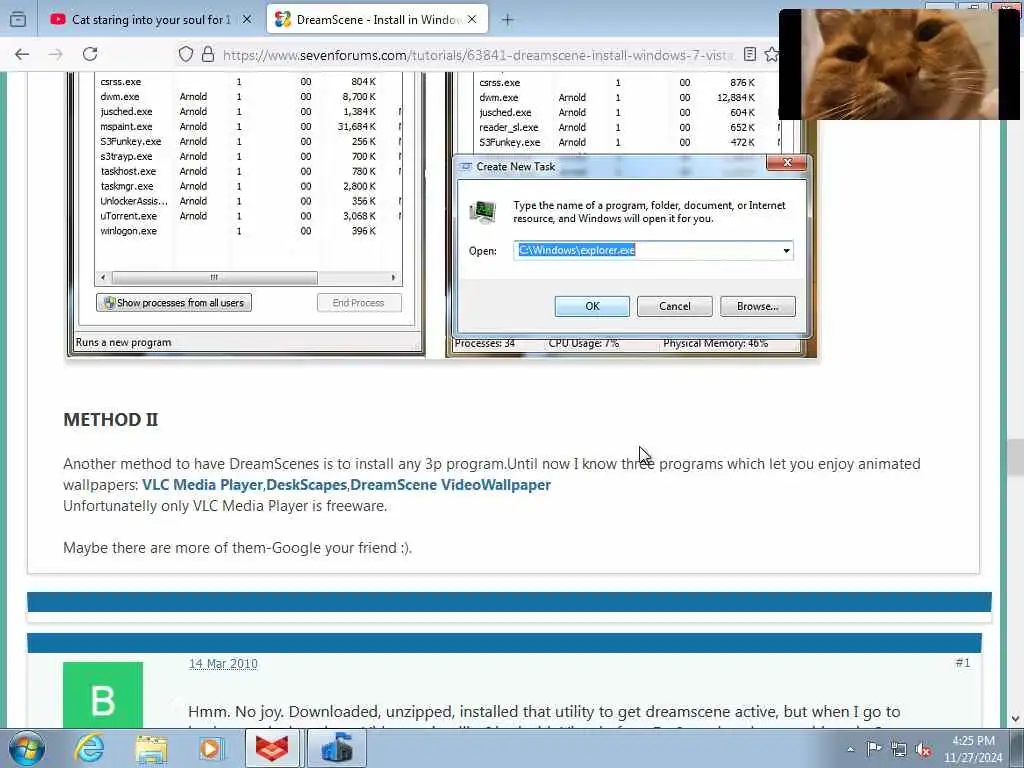Click the METHOD II heading
This screenshot has width=1024, height=768.
click(110, 419)
